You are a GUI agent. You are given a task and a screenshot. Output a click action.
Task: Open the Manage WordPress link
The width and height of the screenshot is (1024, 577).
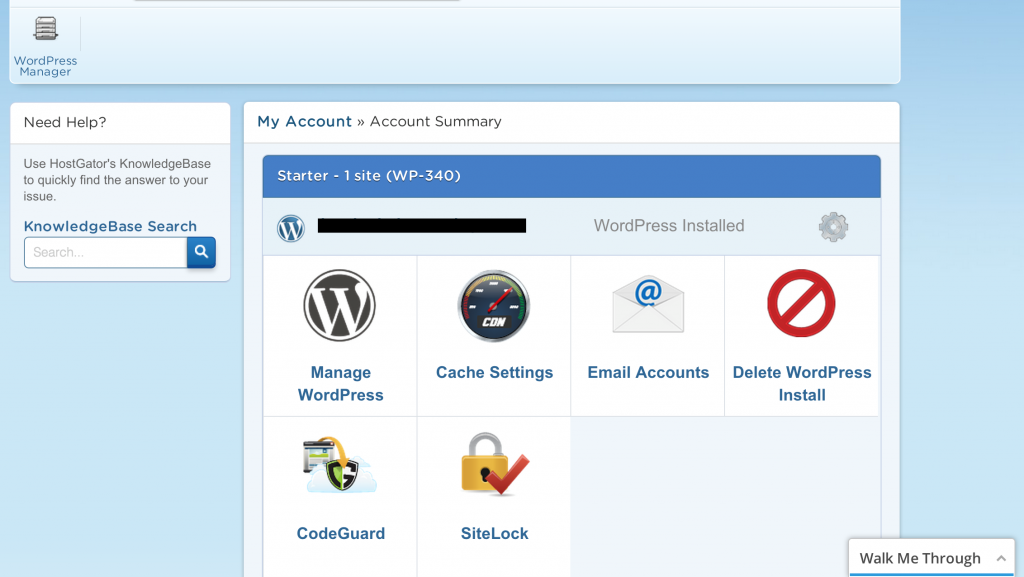point(340,384)
